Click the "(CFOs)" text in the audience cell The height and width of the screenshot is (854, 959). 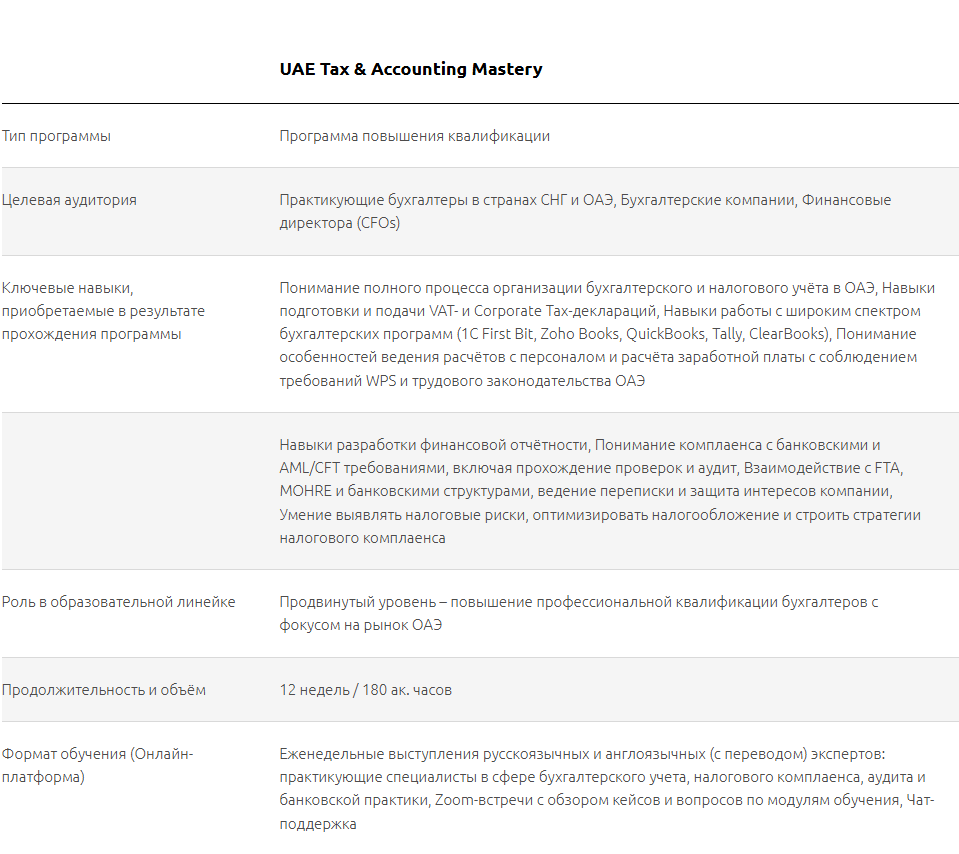[x=377, y=223]
